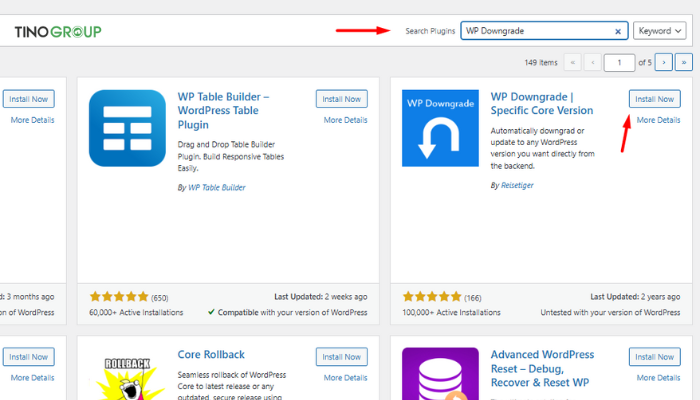Viewport: 700px width, 400px height.
Task: Click '60,000+ Active Installations' text
Action: (x=136, y=312)
